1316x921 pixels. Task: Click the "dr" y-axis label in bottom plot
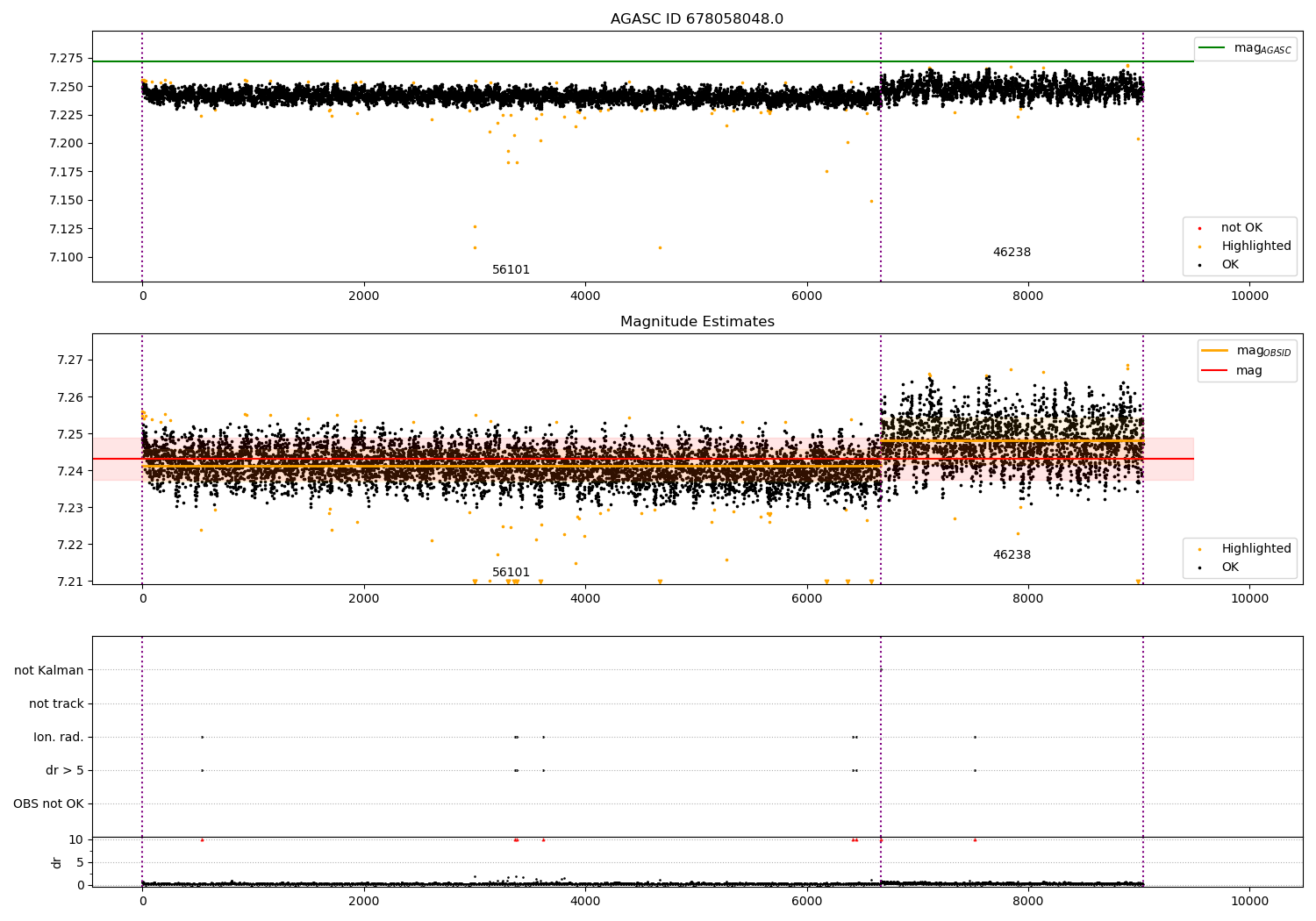57,862
